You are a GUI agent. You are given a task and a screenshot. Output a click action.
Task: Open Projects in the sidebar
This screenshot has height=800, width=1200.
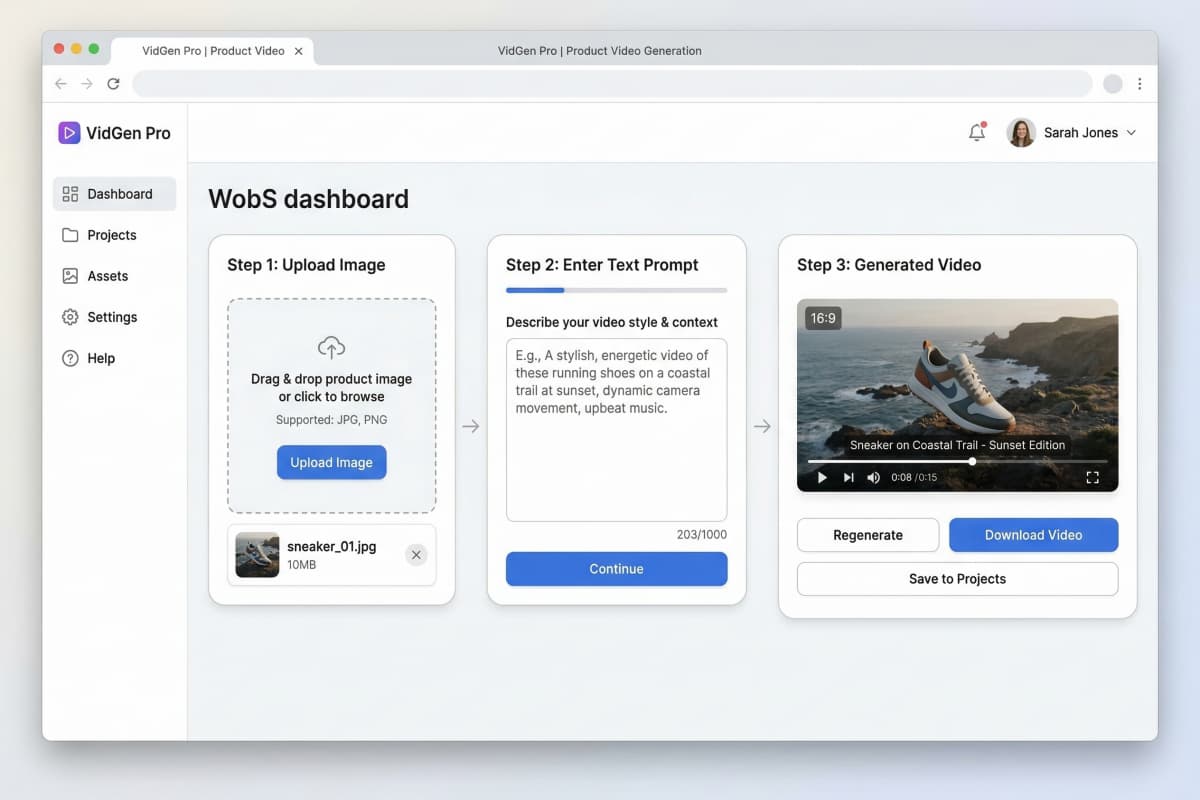(111, 235)
